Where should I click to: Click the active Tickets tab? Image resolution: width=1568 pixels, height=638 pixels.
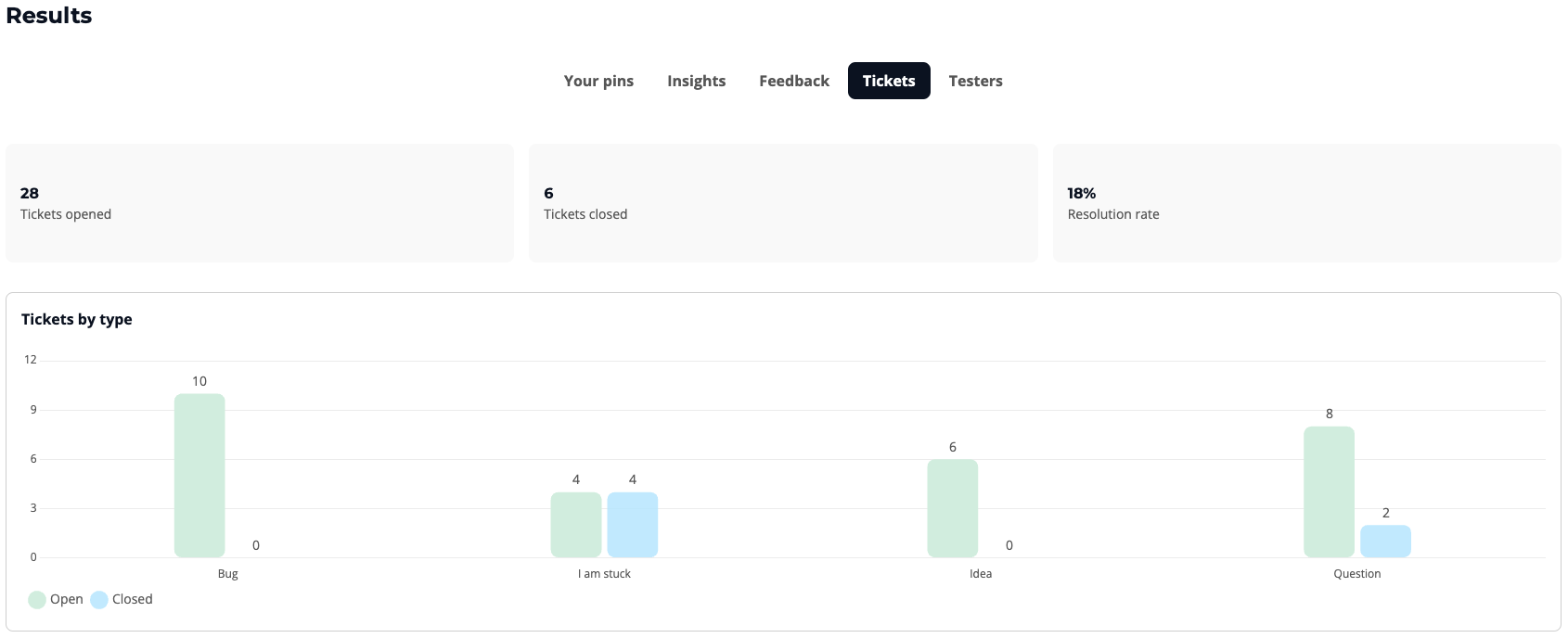click(888, 81)
